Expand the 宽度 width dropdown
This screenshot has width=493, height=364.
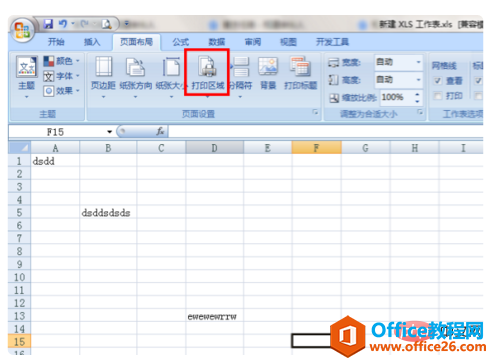pyautogui.click(x=418, y=62)
